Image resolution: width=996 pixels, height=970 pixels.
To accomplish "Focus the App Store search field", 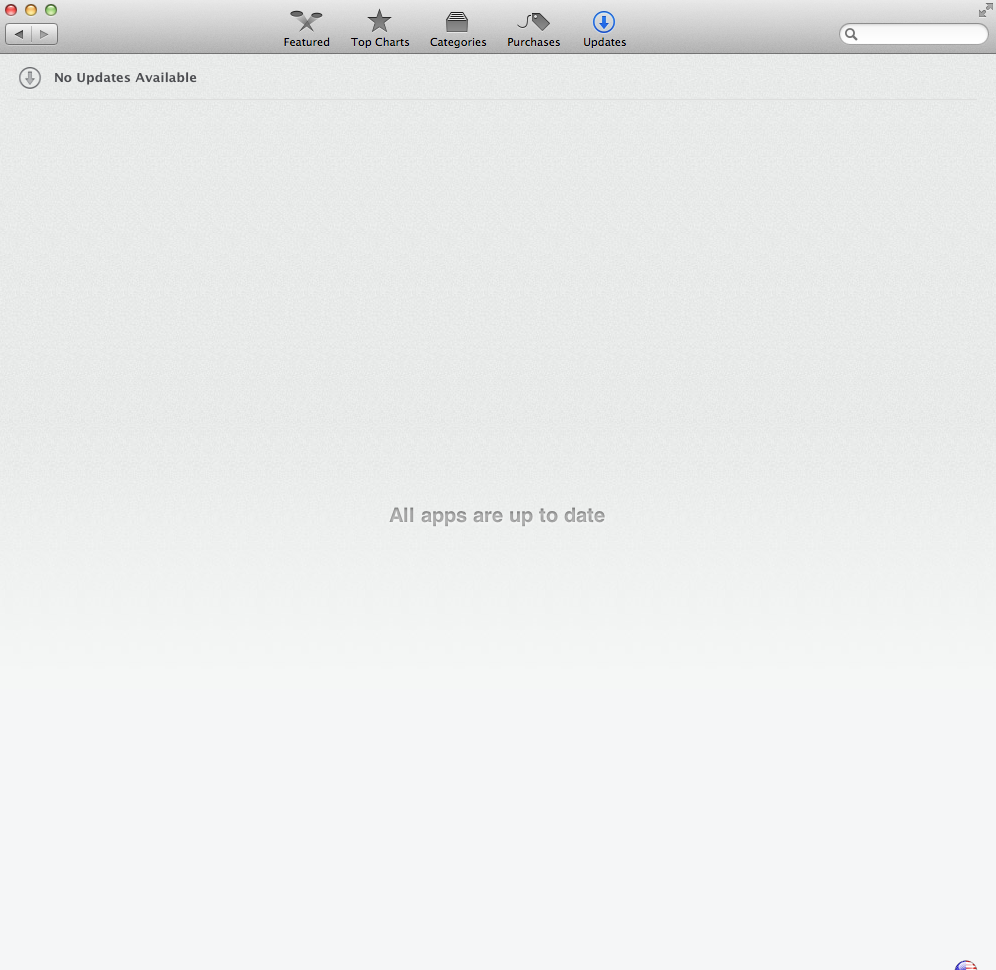I will click(913, 34).
